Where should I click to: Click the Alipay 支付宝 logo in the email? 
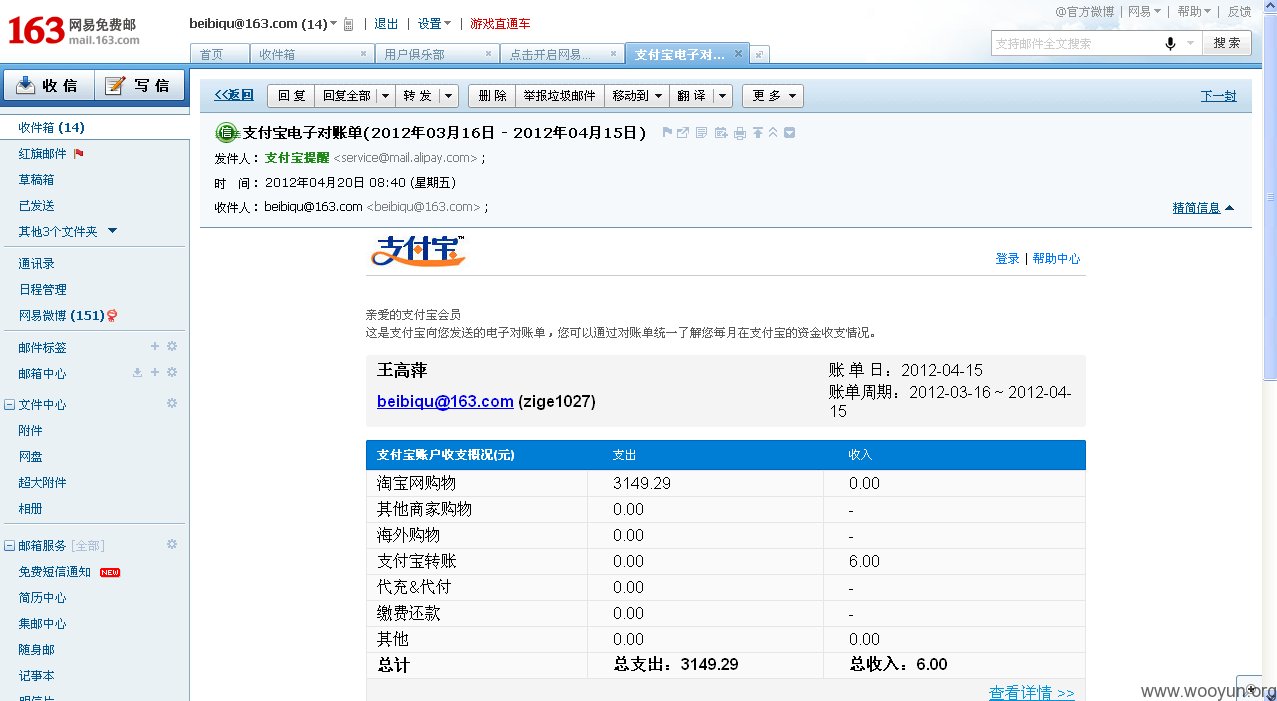tap(418, 250)
